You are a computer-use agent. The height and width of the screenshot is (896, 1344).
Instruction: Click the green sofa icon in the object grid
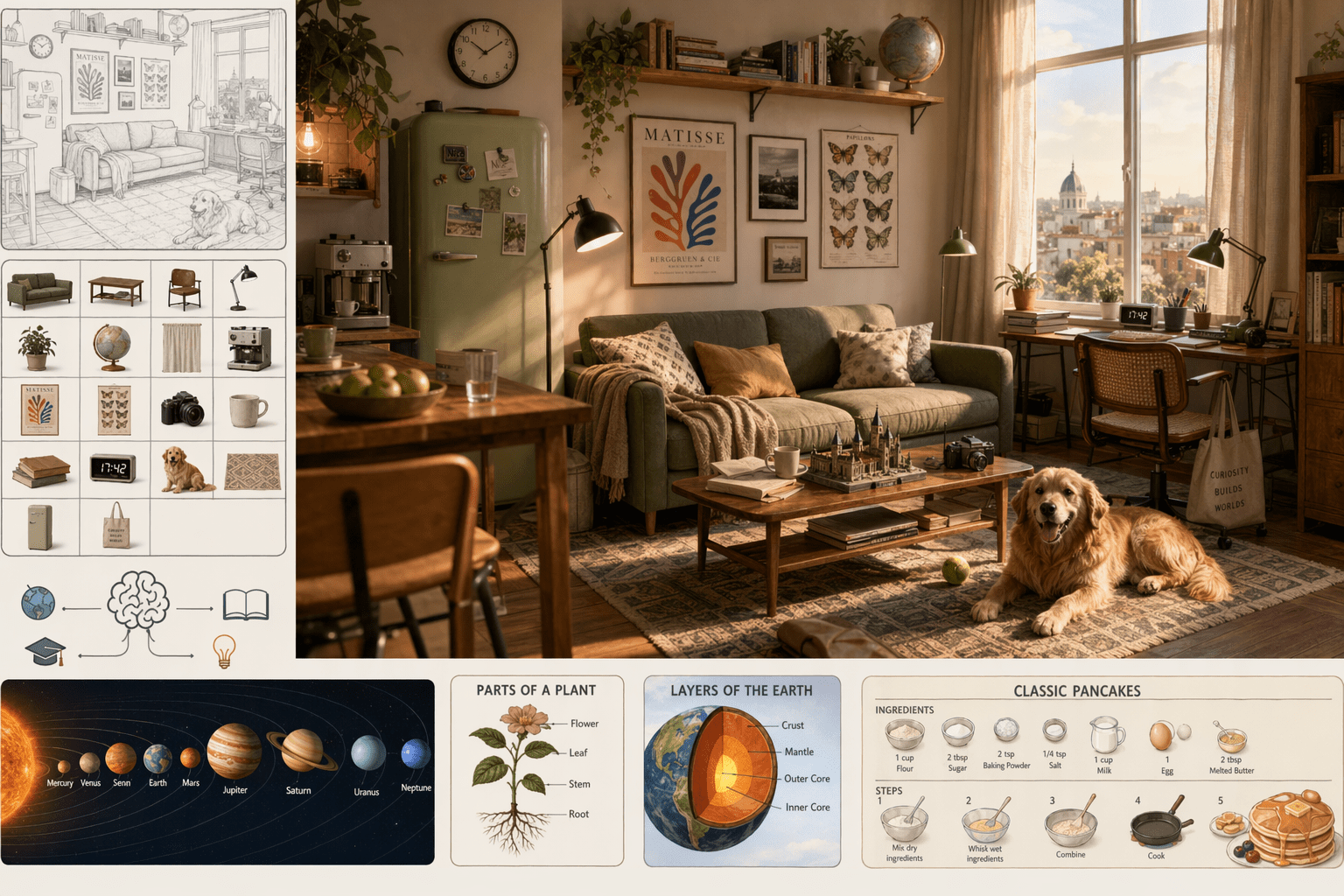[39, 290]
